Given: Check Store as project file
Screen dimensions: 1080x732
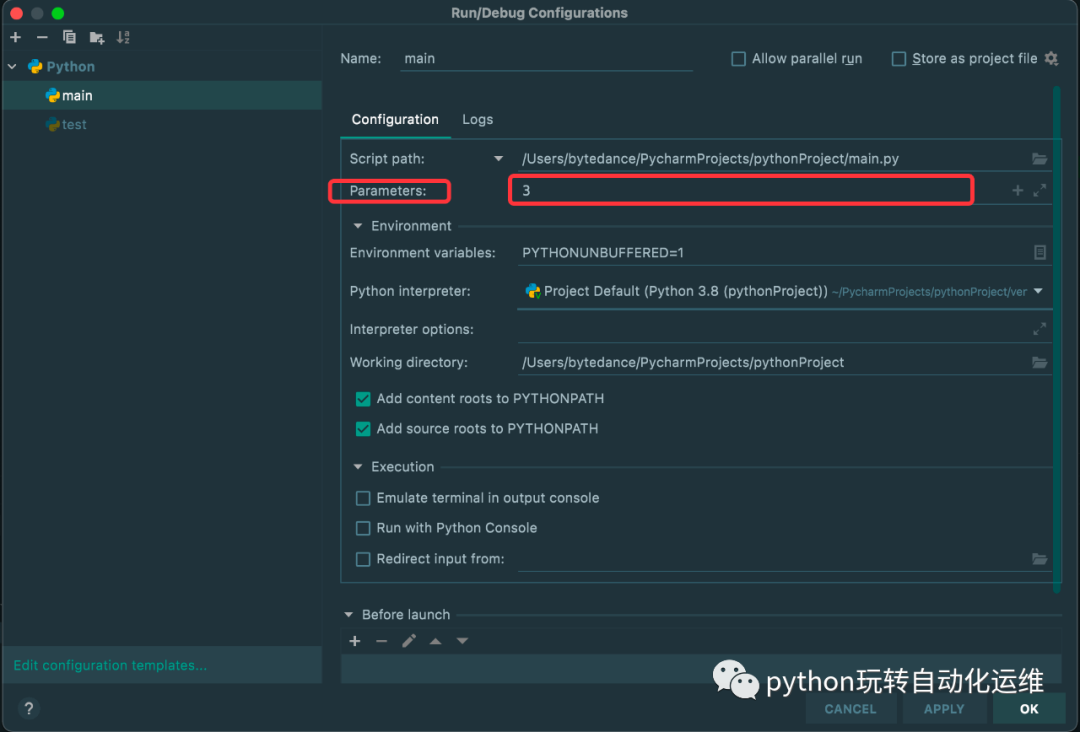Looking at the screenshot, I should pyautogui.click(x=899, y=59).
